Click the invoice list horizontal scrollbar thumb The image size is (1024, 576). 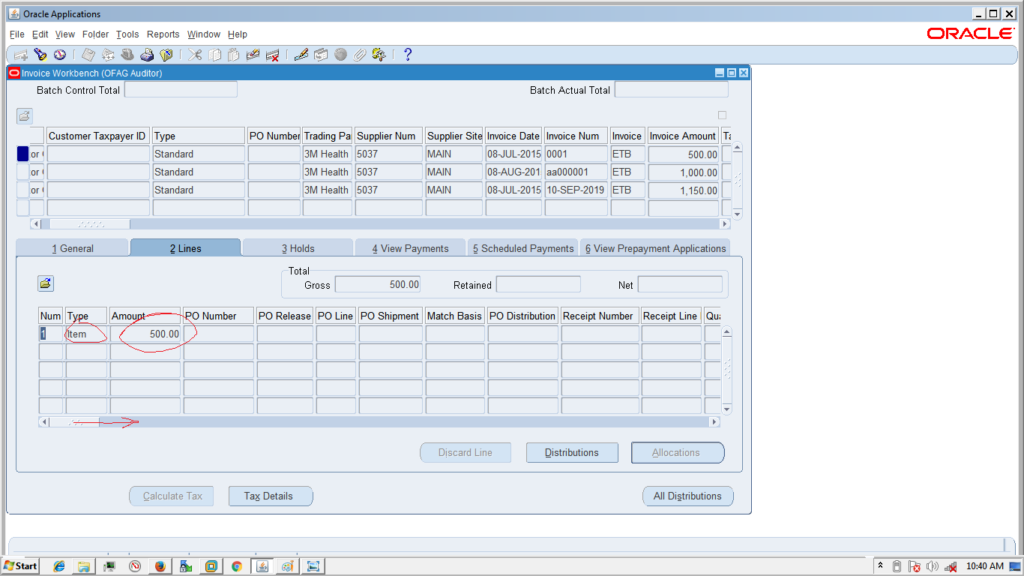89,224
